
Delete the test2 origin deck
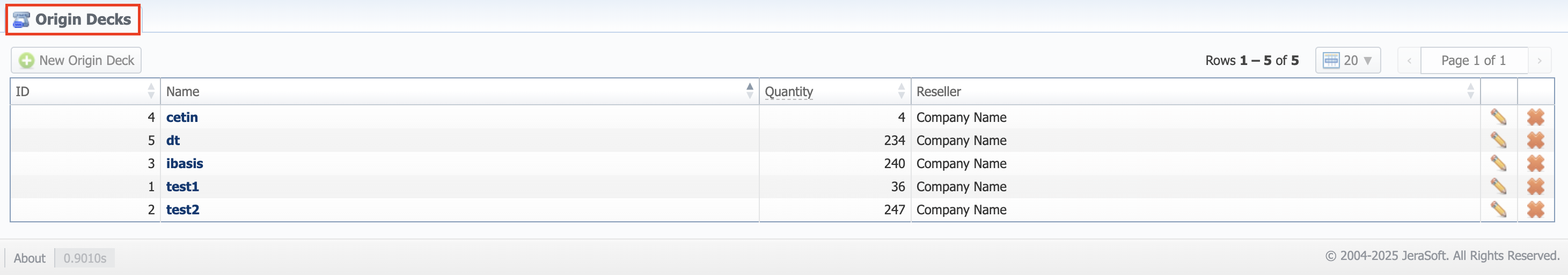click(1535, 210)
